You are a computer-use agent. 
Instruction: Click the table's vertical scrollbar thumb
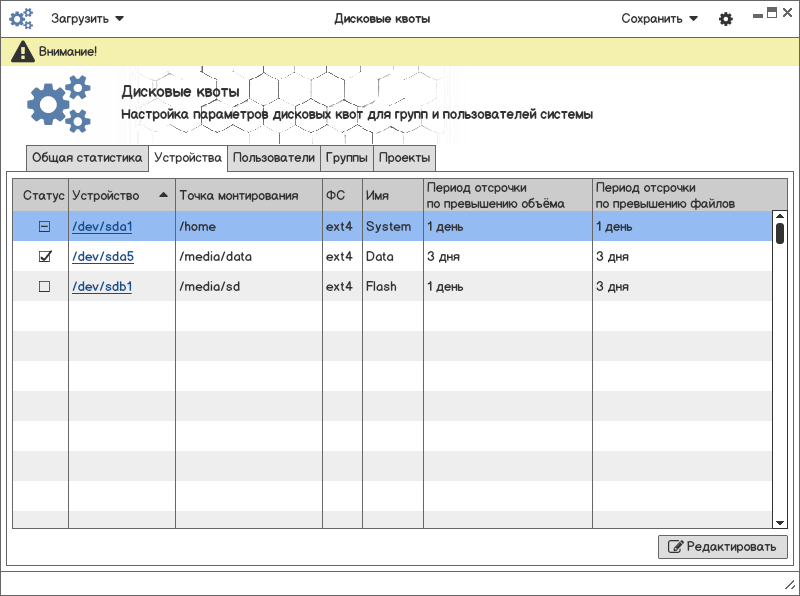[x=780, y=233]
